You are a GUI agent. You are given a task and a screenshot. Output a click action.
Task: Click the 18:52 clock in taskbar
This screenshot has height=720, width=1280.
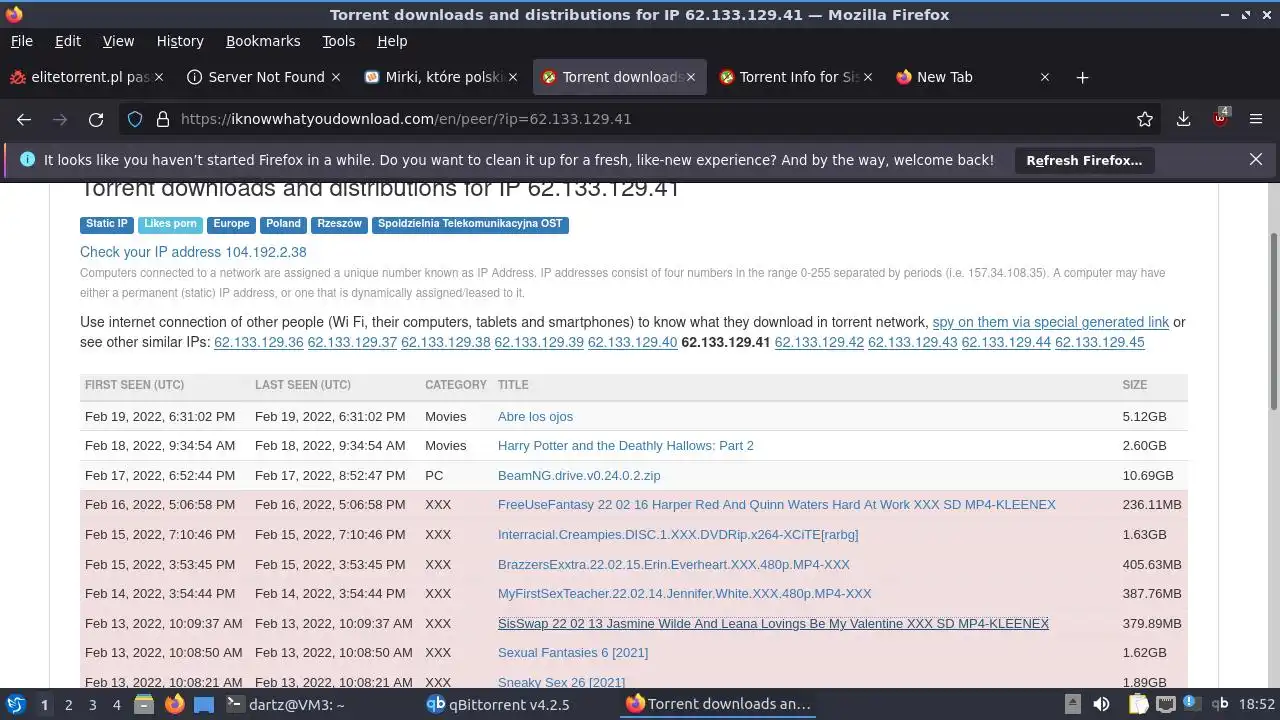1257,704
